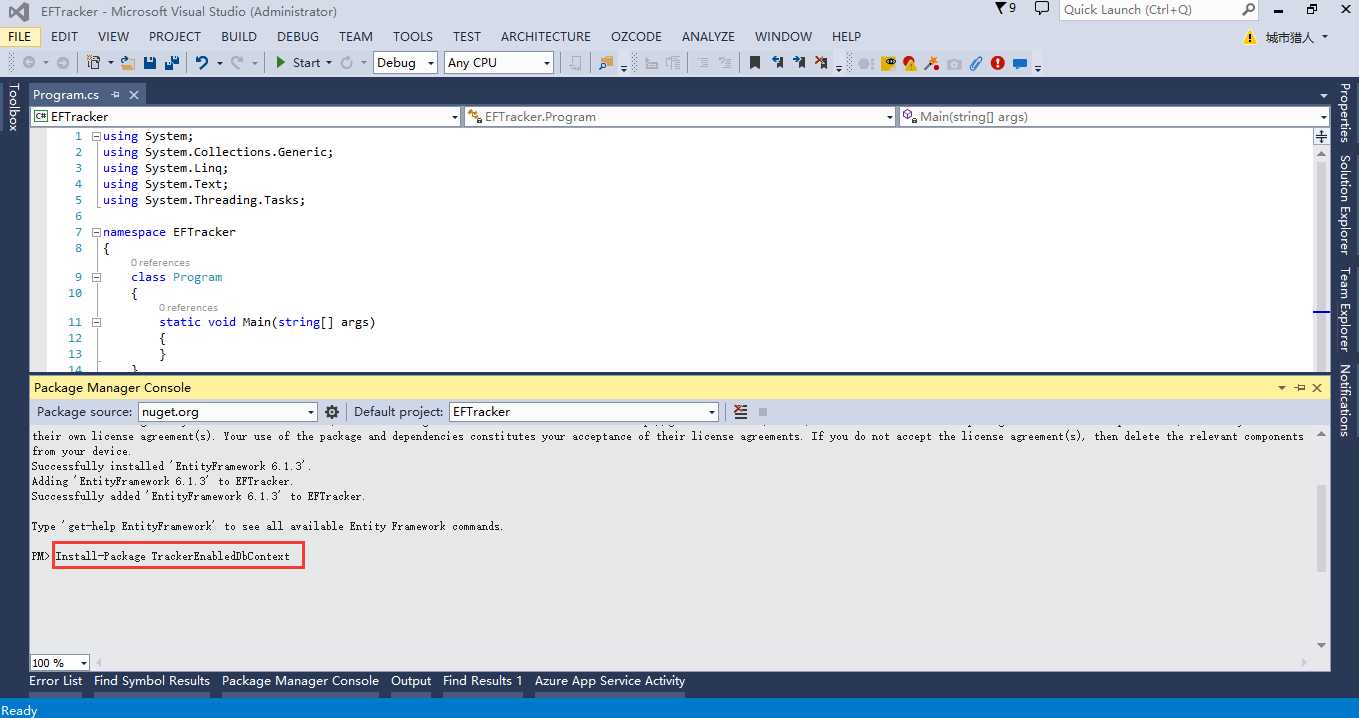Image resolution: width=1359 pixels, height=718 pixels.
Task: Click the OzCode blue paperclip icon
Action: (x=976, y=62)
